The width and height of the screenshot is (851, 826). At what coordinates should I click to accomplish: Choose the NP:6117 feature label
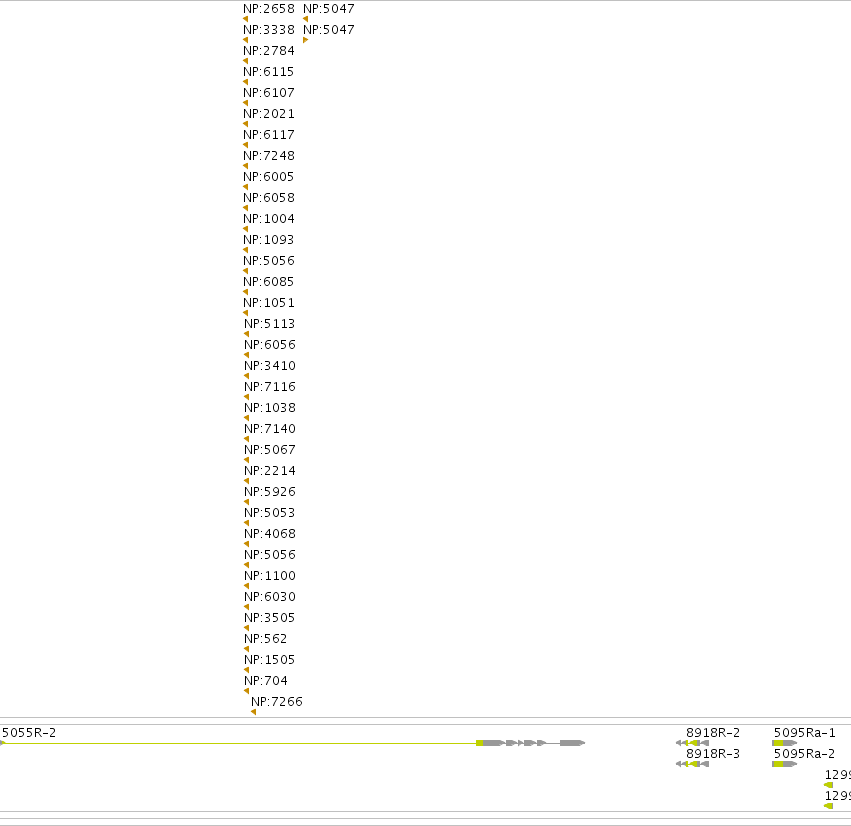click(269, 135)
